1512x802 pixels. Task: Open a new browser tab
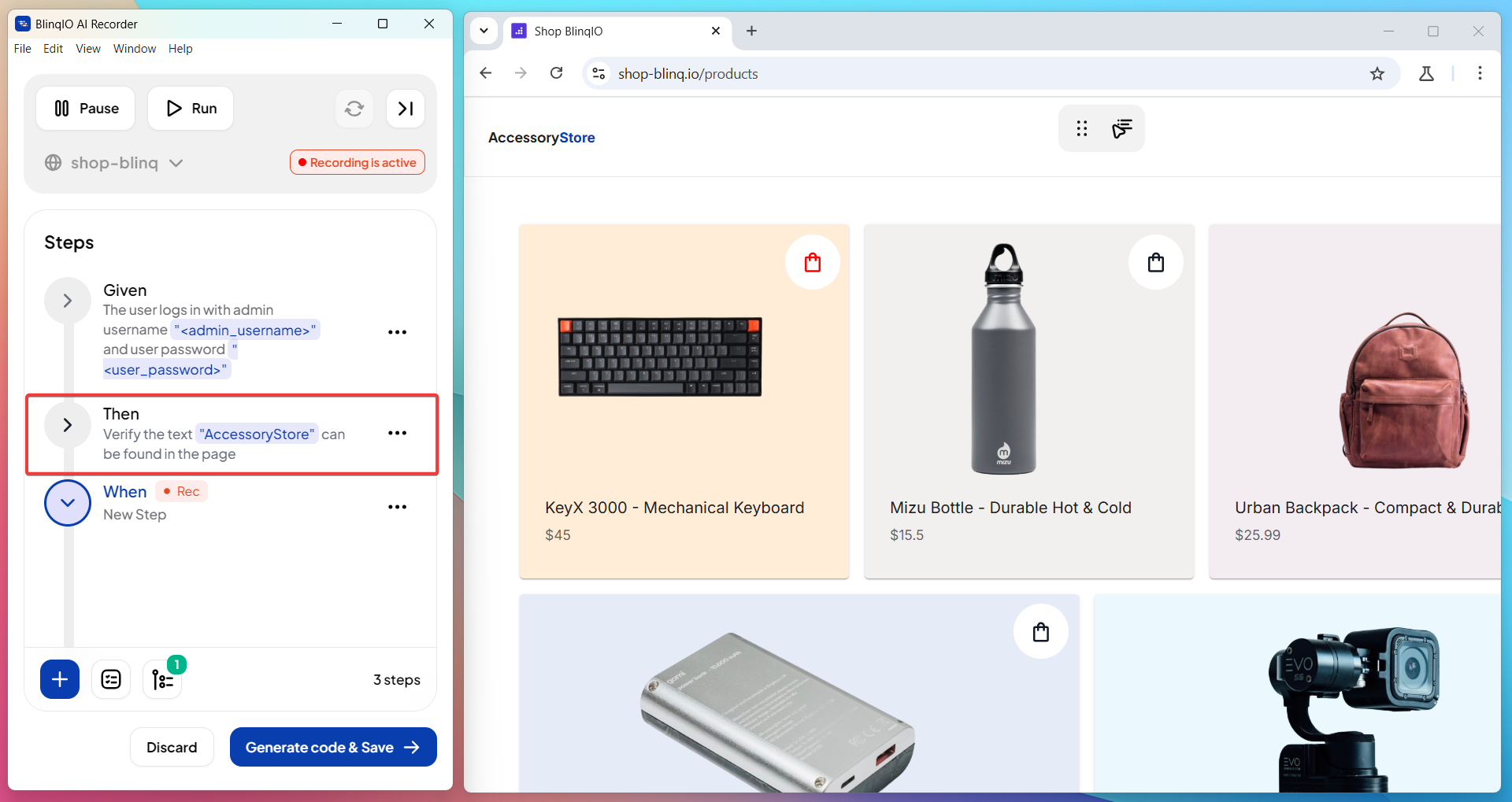pyautogui.click(x=752, y=31)
